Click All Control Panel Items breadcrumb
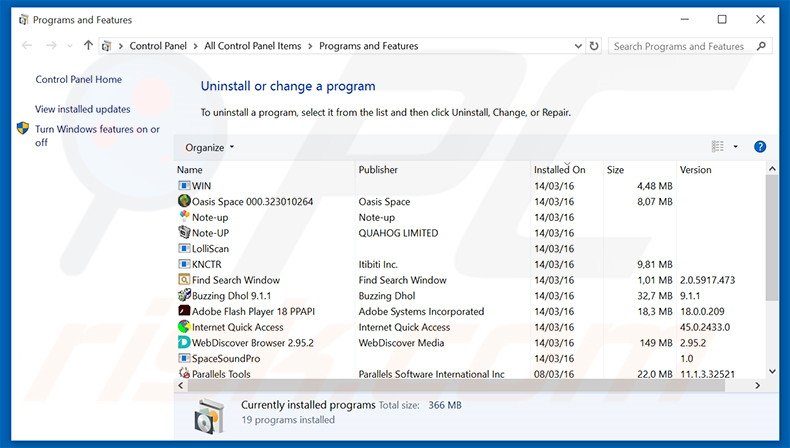Viewport: 790px width, 448px height. point(253,46)
